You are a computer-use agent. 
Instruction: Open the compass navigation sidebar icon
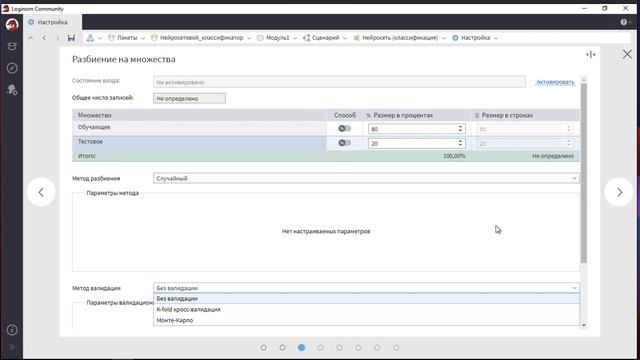tap(12, 68)
